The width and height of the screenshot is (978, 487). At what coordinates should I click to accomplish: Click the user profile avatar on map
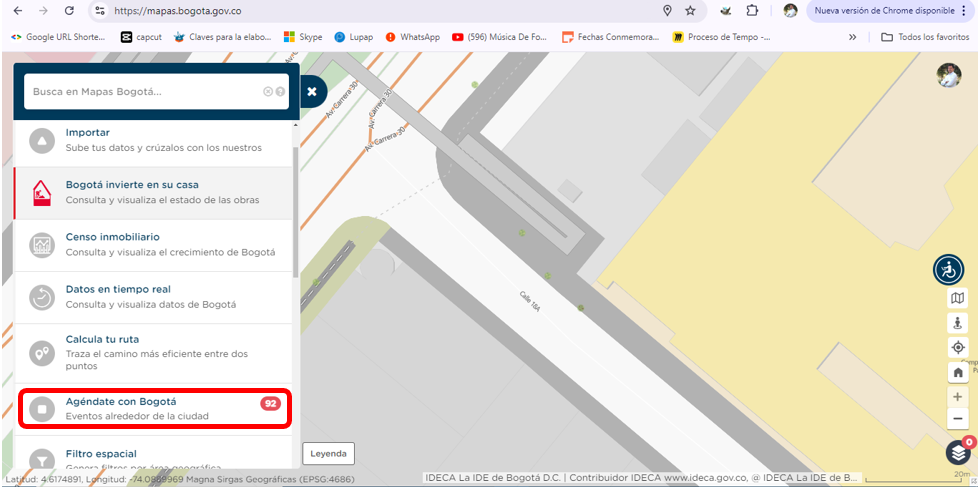[948, 75]
